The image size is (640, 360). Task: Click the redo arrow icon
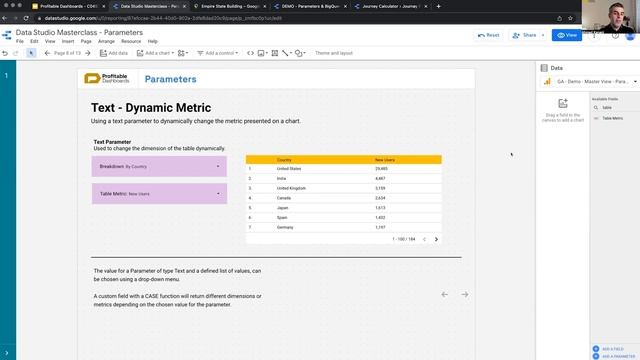coord(16,53)
